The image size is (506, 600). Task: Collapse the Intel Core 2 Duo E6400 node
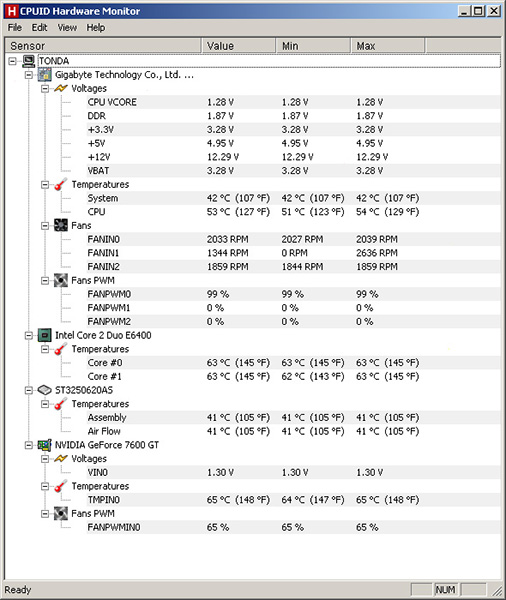[29, 336]
